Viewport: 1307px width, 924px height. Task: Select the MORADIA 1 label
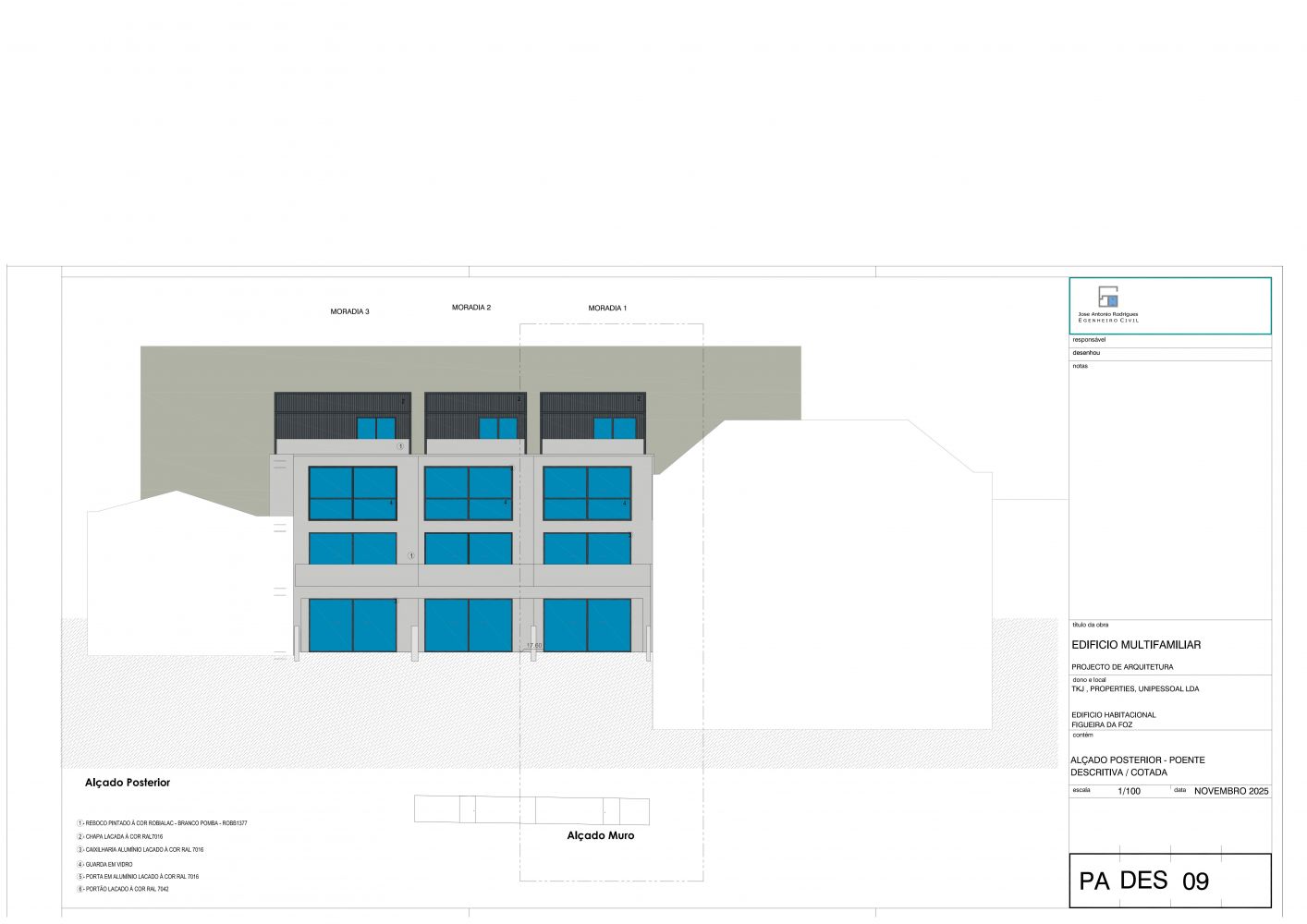click(x=606, y=309)
